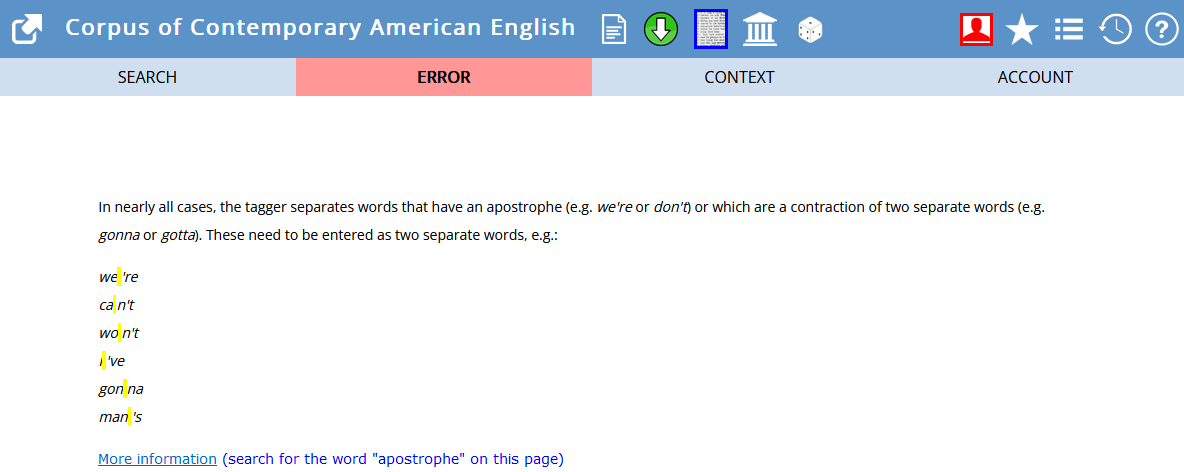This screenshot has width=1184, height=472.
Task: Follow the More information link
Action: 158,459
